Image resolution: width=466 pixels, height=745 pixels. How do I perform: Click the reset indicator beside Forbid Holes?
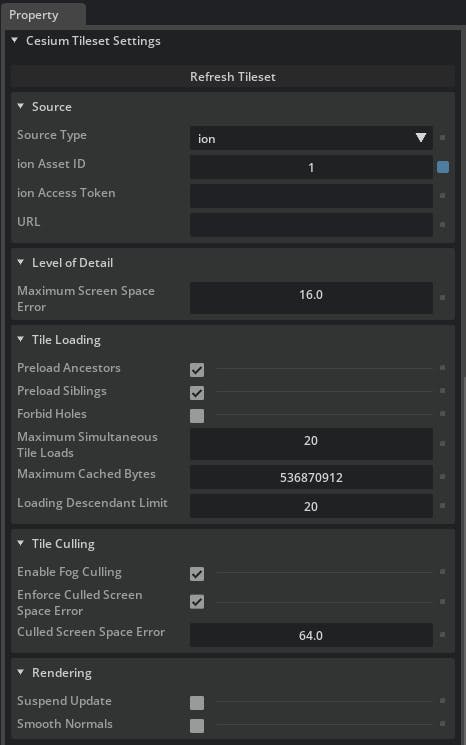click(442, 414)
